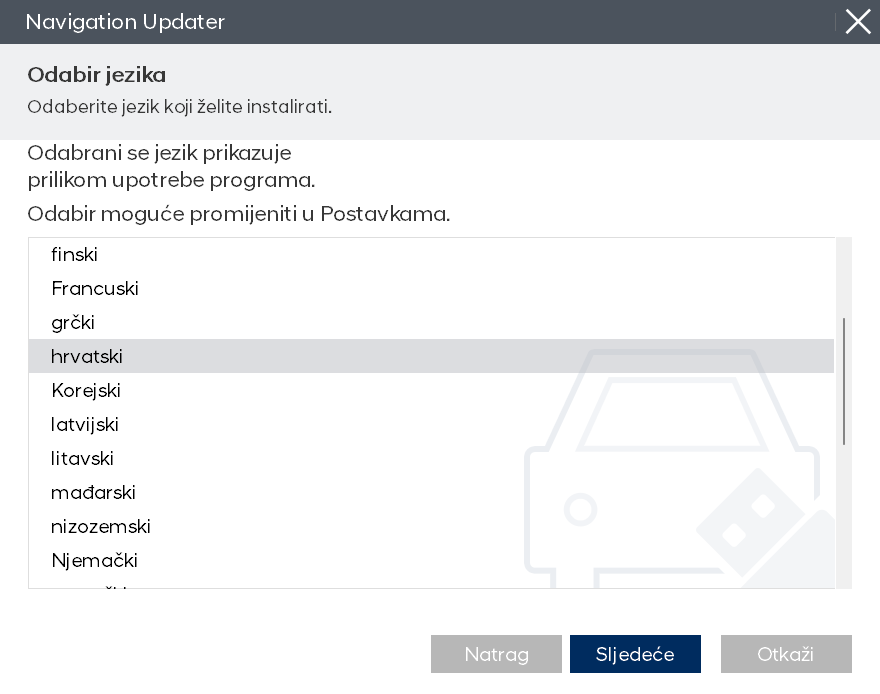Choose Francuski in the language list
Image resolution: width=880 pixels, height=694 pixels.
point(95,289)
